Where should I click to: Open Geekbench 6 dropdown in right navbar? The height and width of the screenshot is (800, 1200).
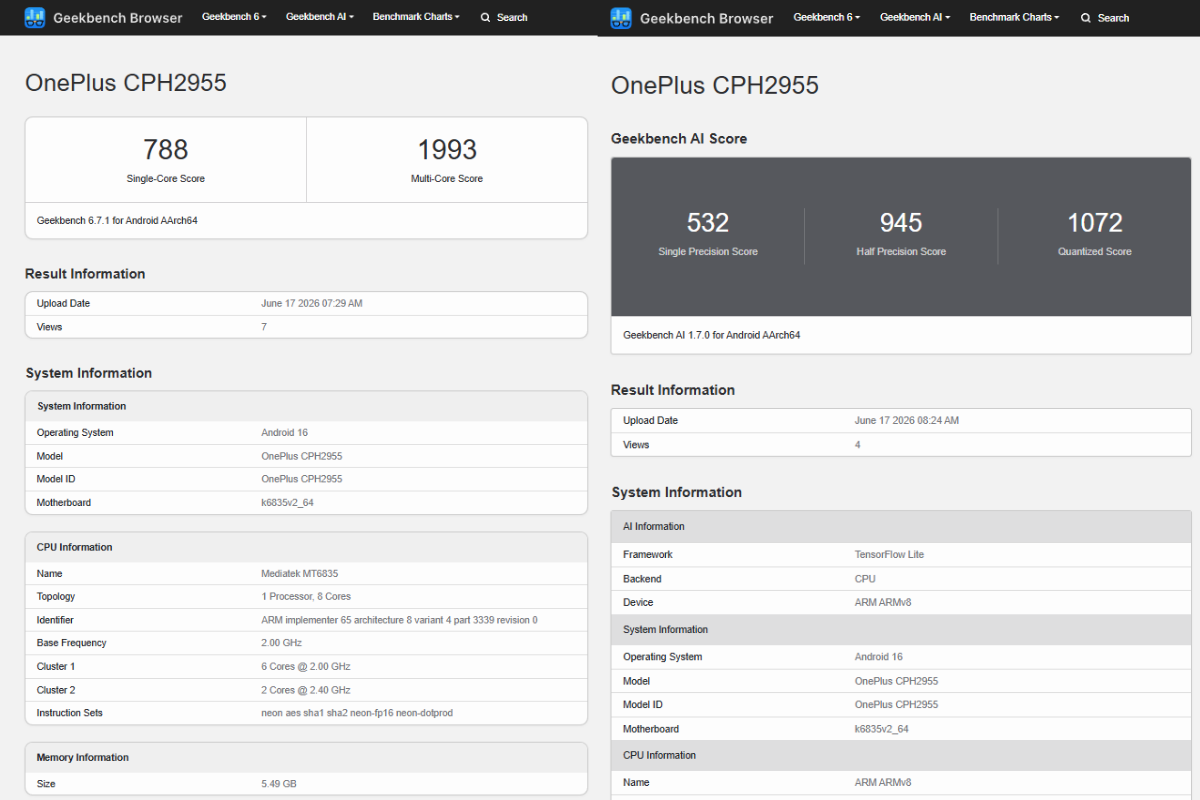826,17
